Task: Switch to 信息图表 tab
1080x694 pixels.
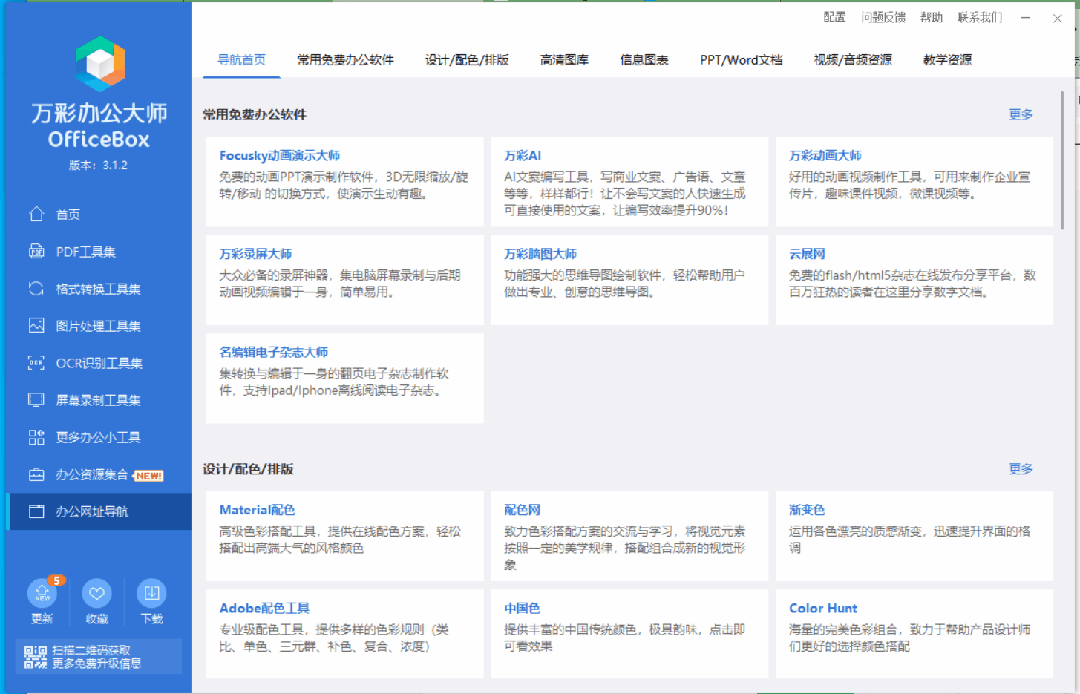Action: [644, 60]
